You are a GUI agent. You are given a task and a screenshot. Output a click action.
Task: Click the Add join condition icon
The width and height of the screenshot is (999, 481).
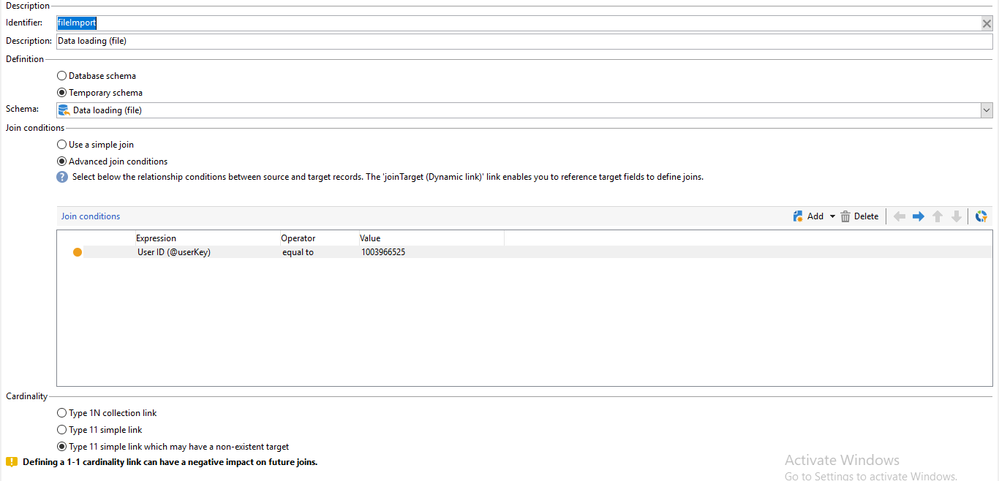click(798, 216)
